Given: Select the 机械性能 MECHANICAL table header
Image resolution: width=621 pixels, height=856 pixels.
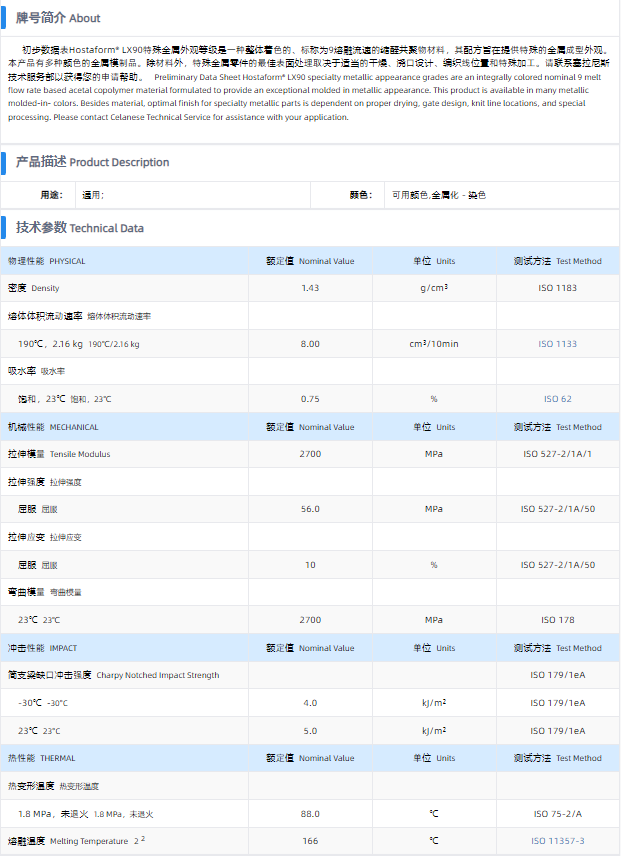Looking at the screenshot, I should tap(53, 427).
